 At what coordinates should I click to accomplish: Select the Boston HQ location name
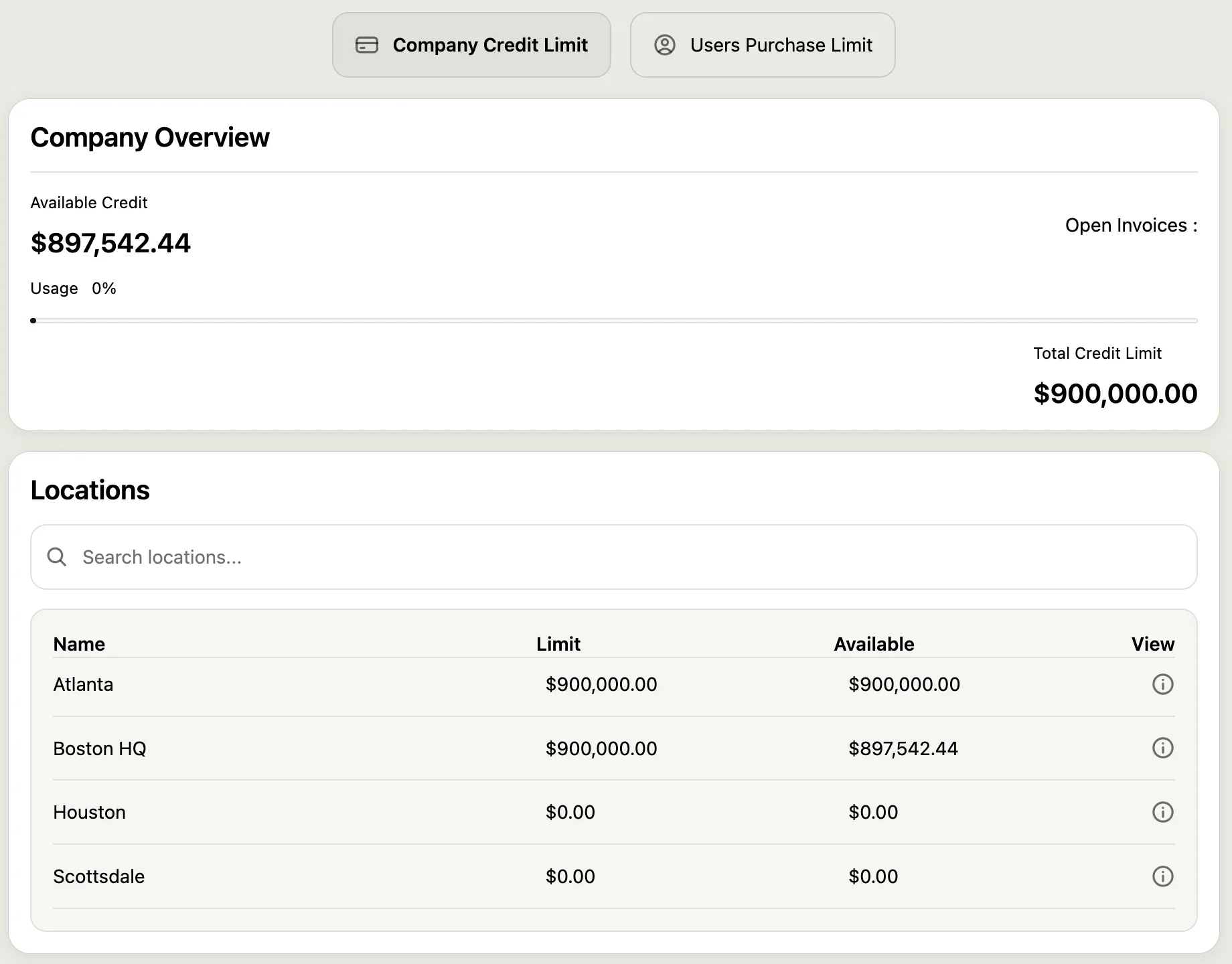[99, 748]
